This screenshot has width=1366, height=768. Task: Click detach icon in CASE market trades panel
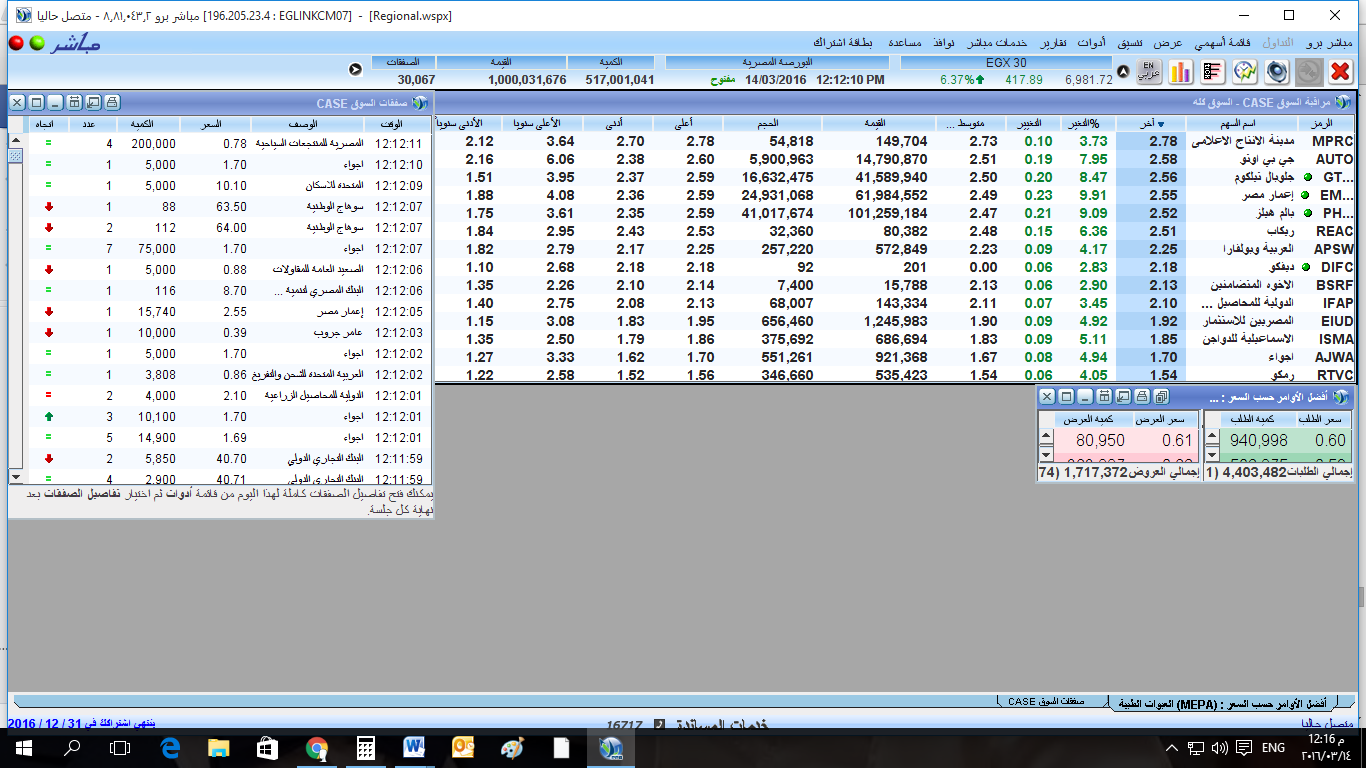93,103
